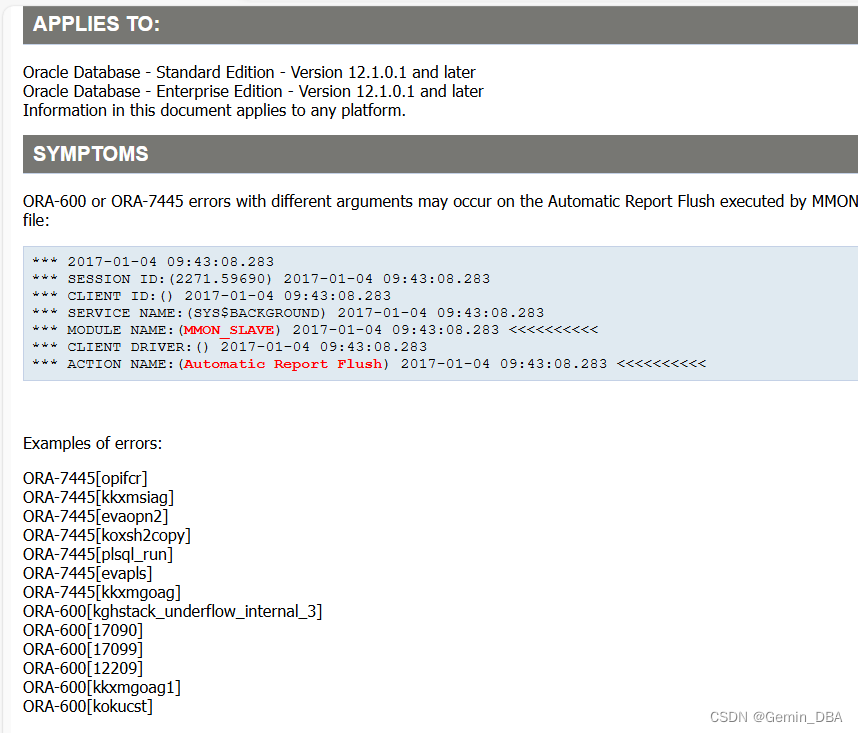Select ORA-600[kokucst] error entry
Screen dimensions: 858x733
pos(88,706)
